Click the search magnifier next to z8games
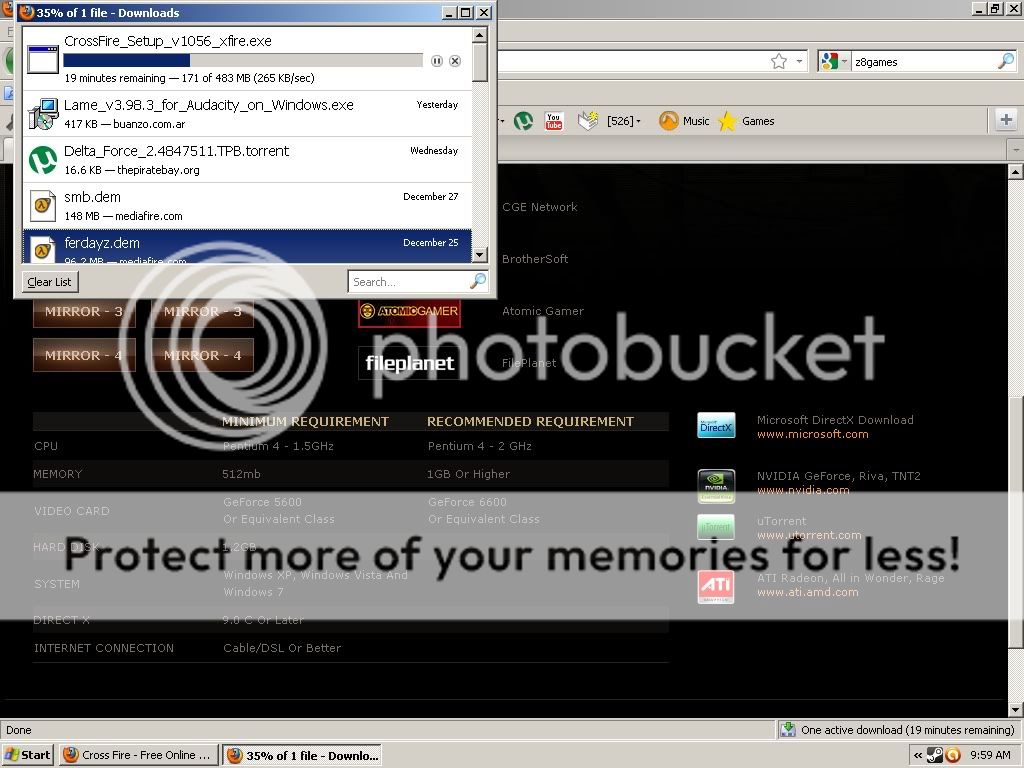 [1005, 62]
